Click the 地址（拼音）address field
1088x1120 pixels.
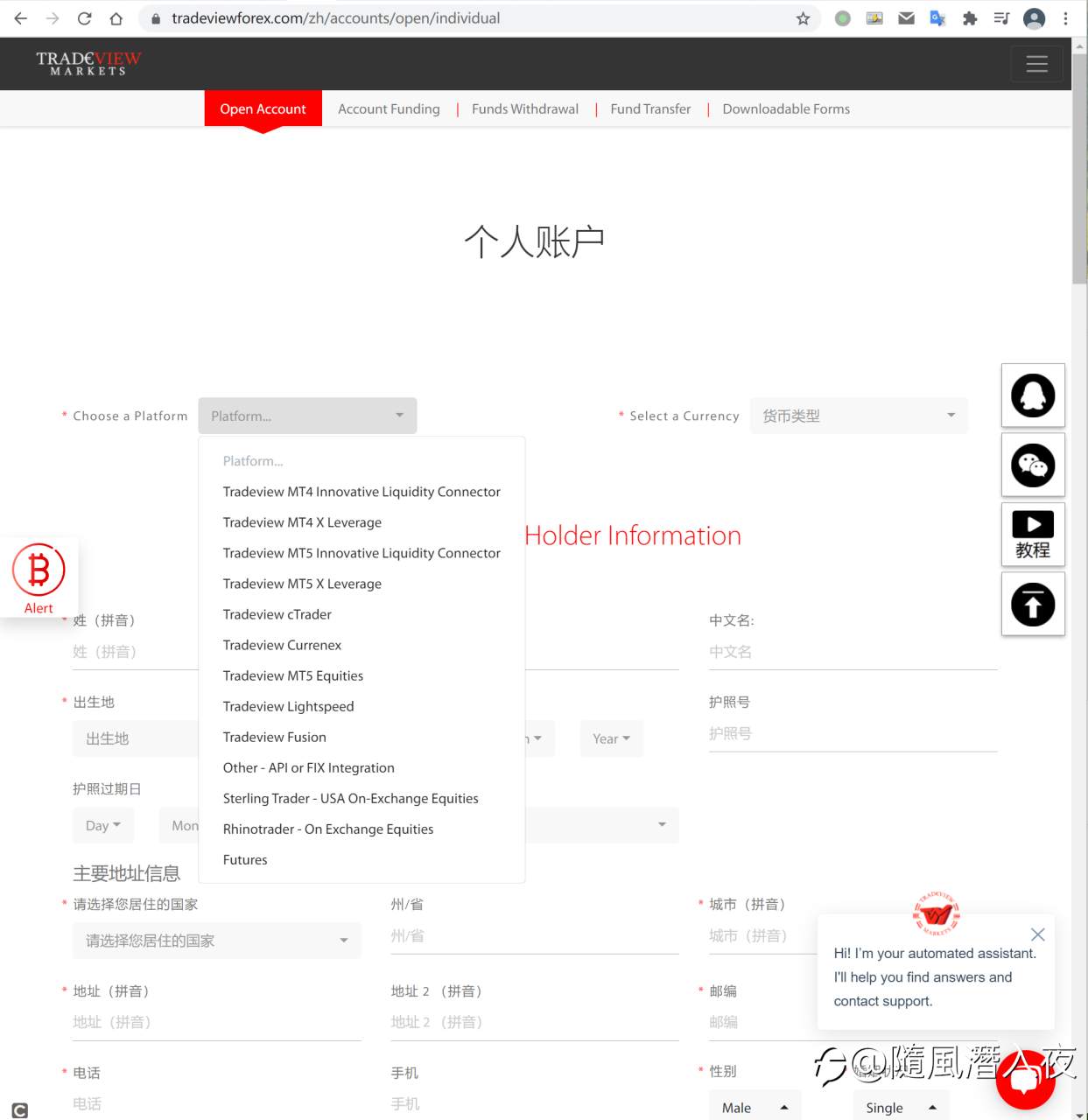tap(217, 1022)
